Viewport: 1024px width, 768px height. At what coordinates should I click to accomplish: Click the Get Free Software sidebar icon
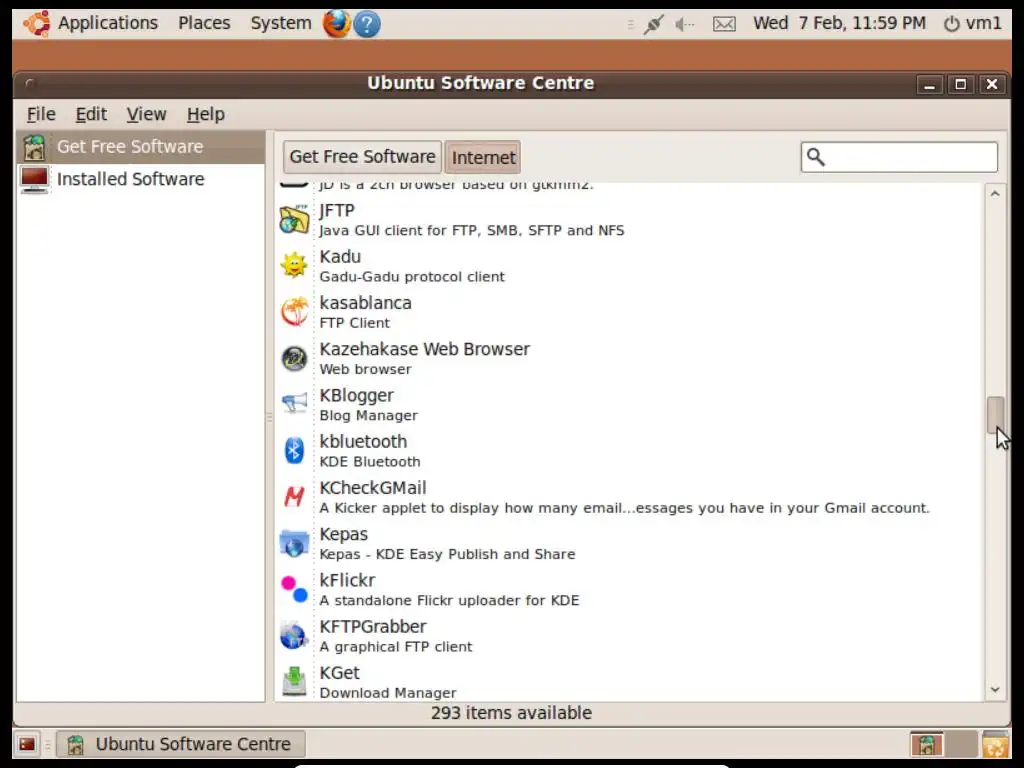pos(34,147)
